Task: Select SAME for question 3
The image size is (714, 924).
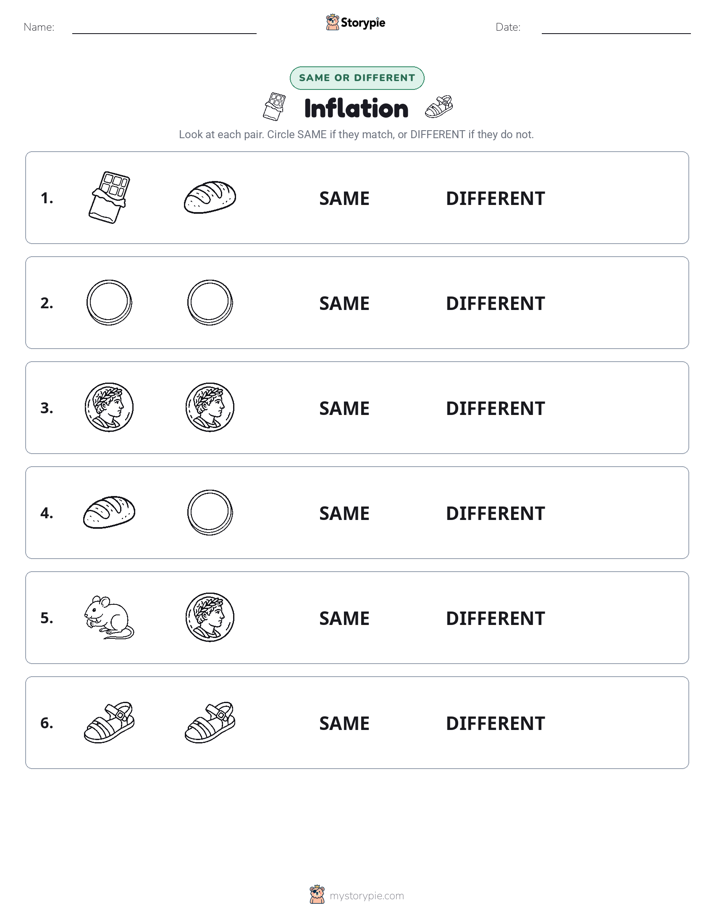Action: click(x=344, y=408)
